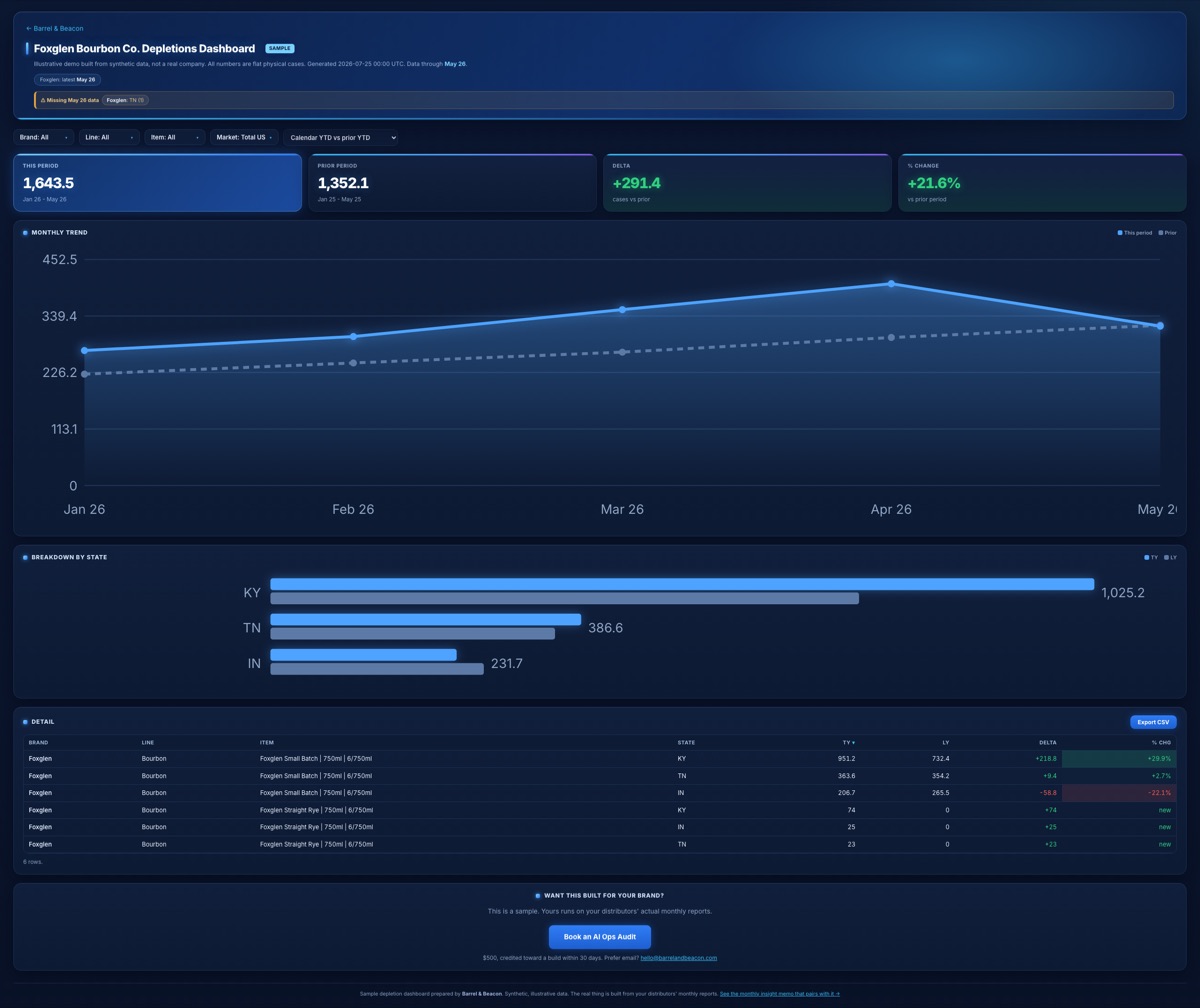The width and height of the screenshot is (1200, 1008).
Task: Click Jan 26 point on dashed prior line
Action: tap(84, 374)
